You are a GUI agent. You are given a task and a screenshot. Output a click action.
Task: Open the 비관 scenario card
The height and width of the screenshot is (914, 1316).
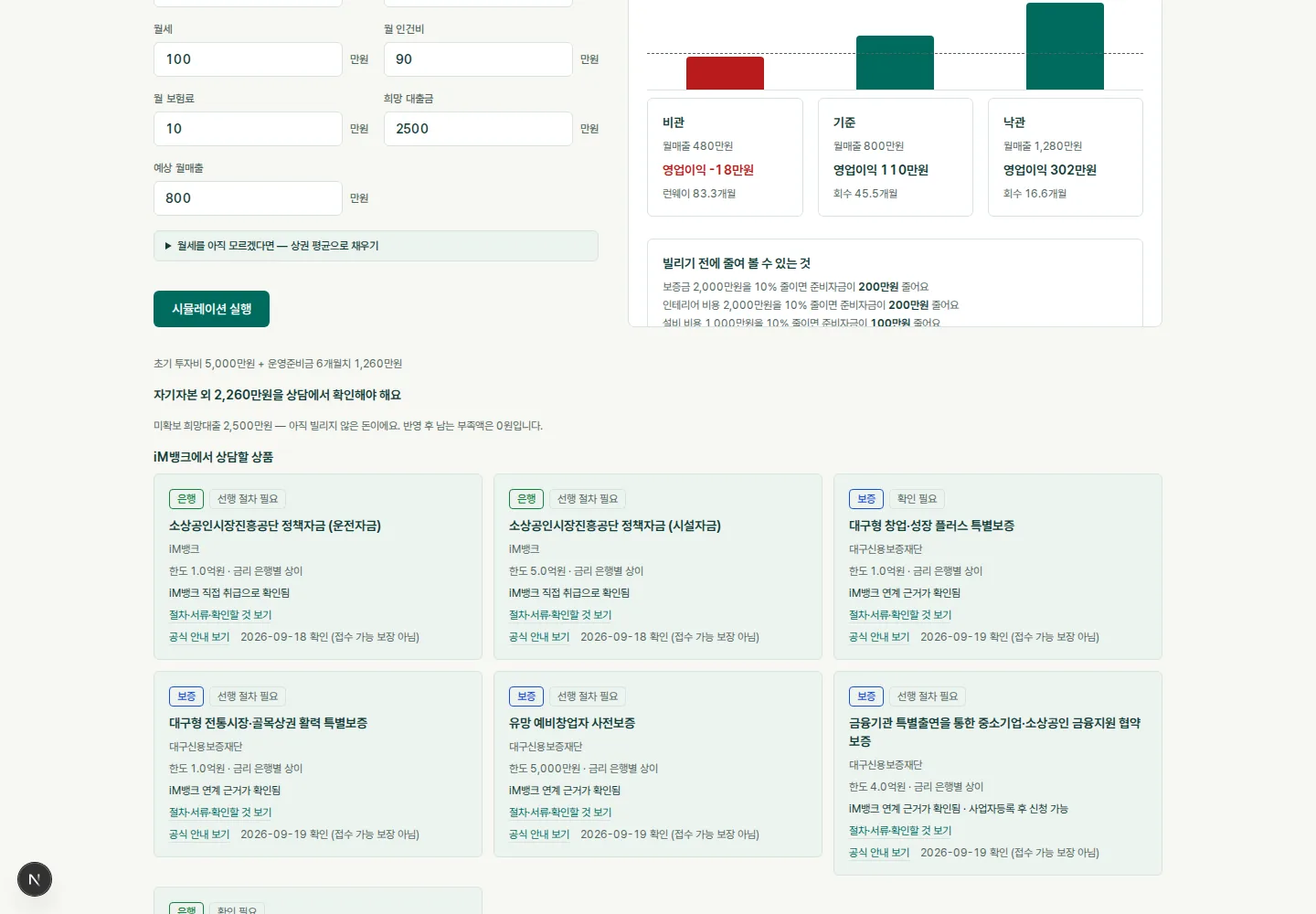pyautogui.click(x=725, y=157)
